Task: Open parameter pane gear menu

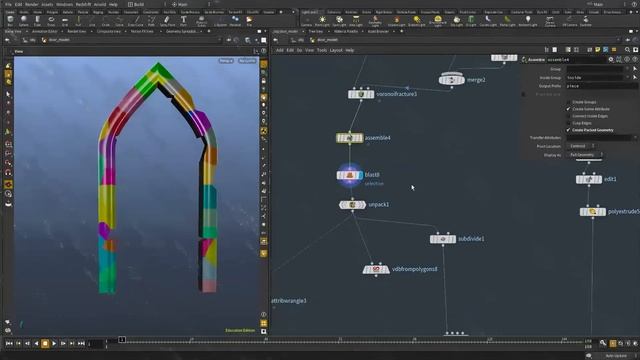Action: [x=611, y=60]
